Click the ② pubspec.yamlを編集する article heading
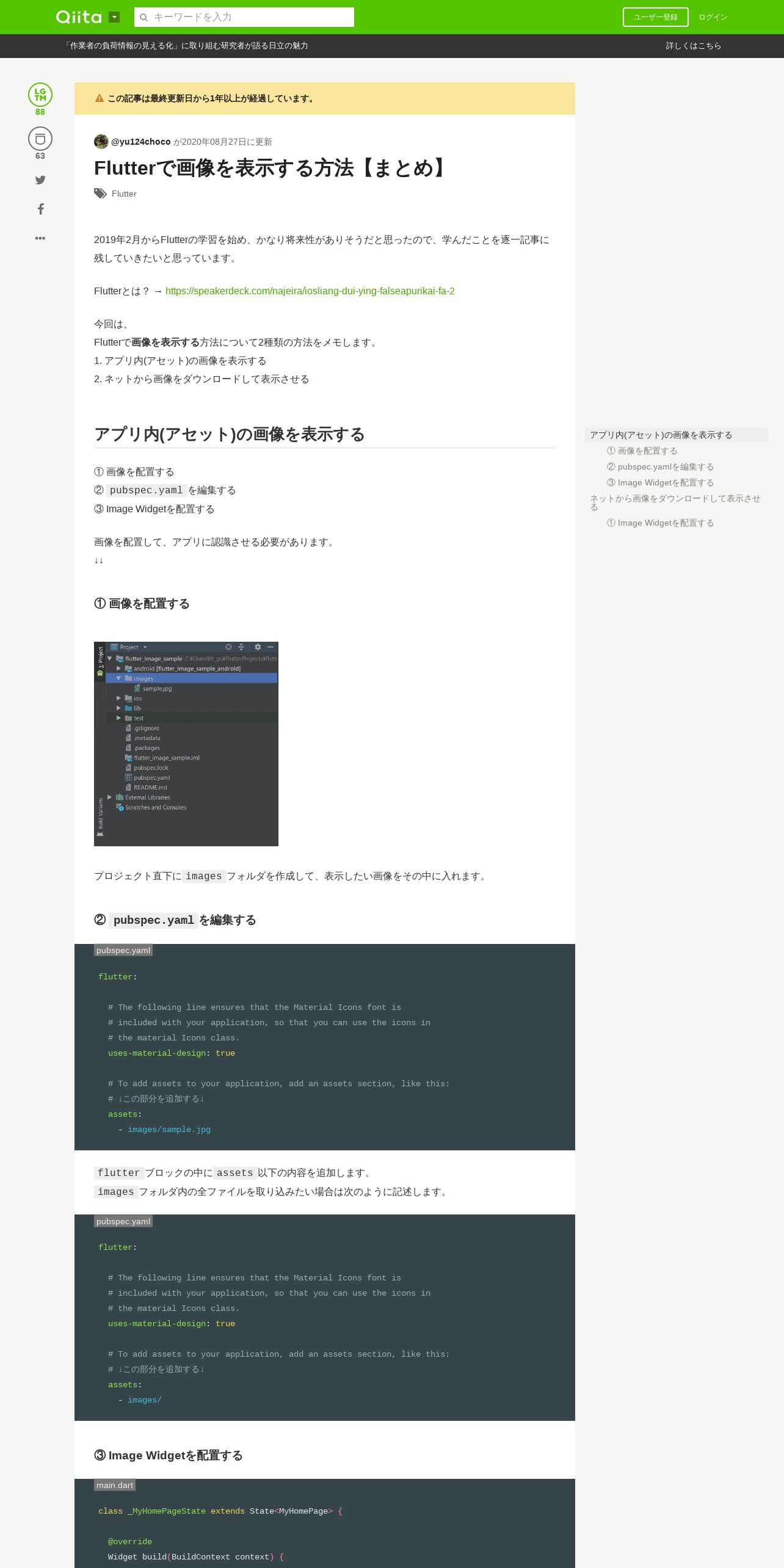The height and width of the screenshot is (1568, 784). [x=175, y=920]
